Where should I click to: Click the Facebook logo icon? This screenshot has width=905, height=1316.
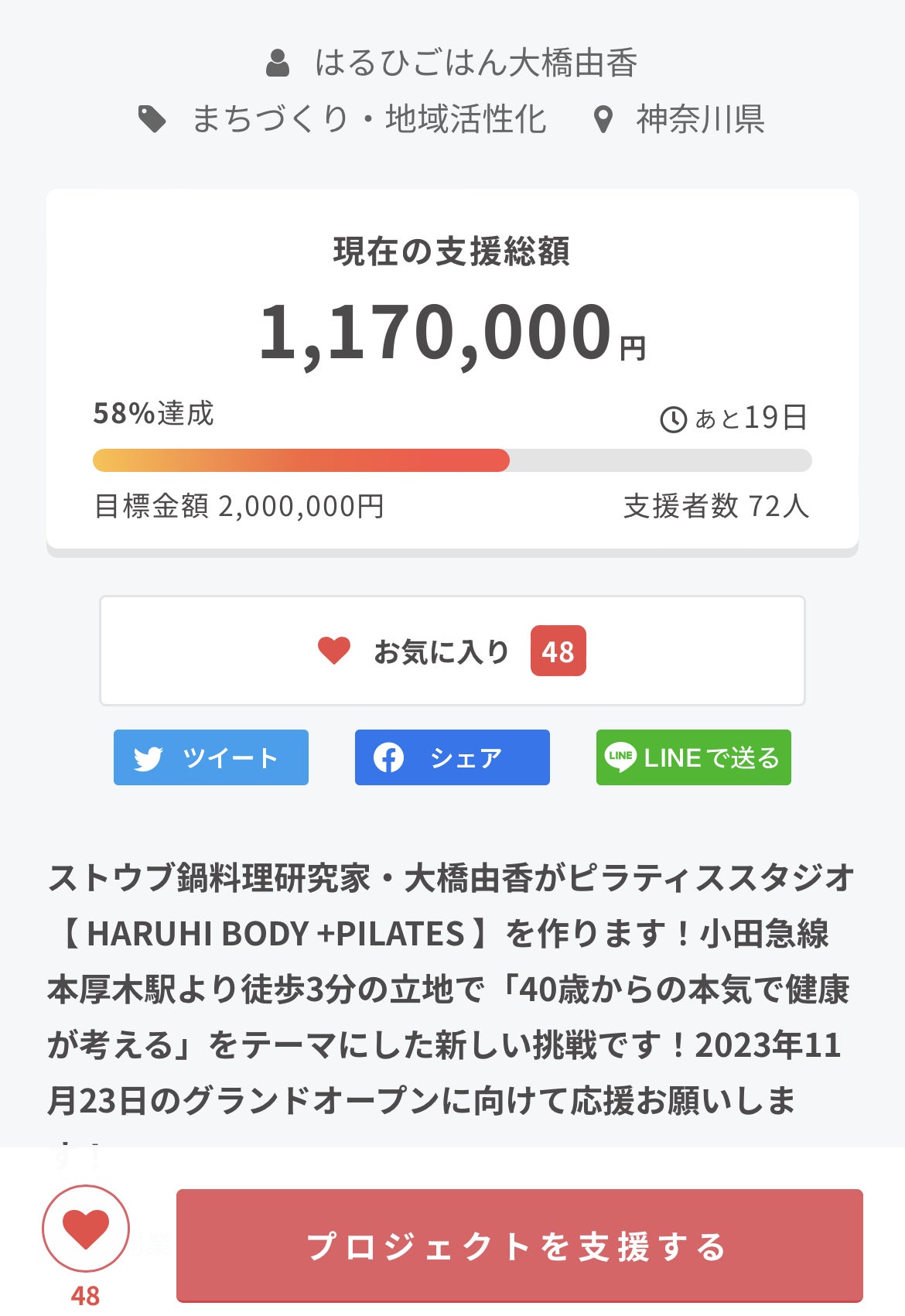pyautogui.click(x=388, y=757)
